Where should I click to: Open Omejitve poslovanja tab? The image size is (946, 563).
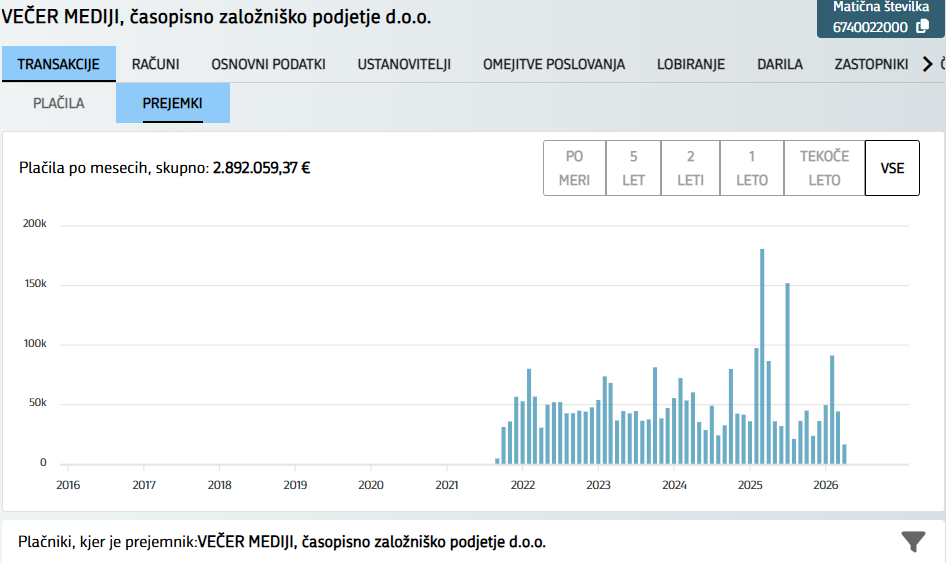553,64
